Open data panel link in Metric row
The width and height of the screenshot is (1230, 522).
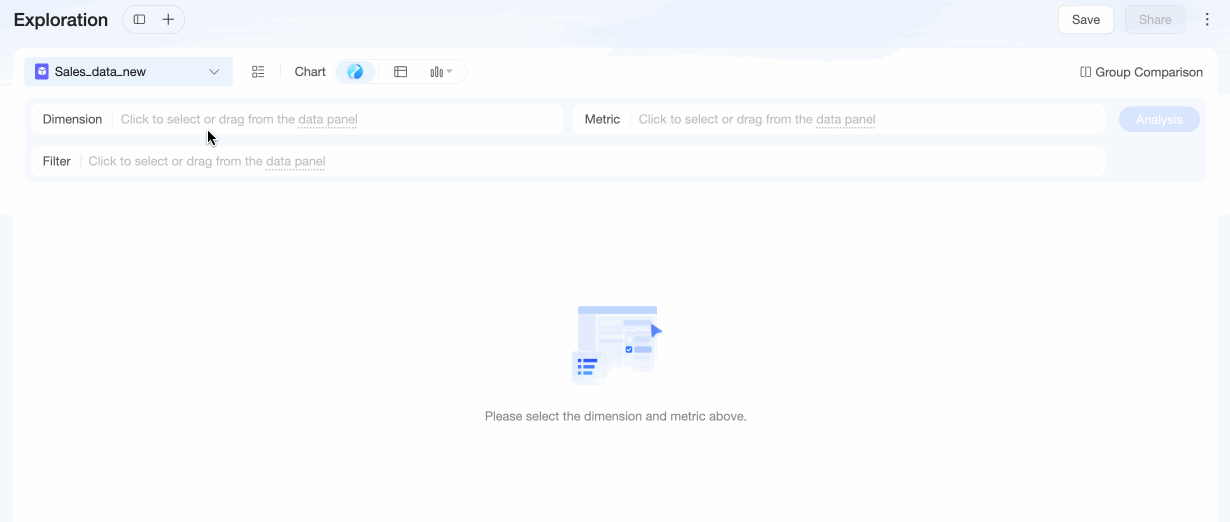[x=846, y=119]
